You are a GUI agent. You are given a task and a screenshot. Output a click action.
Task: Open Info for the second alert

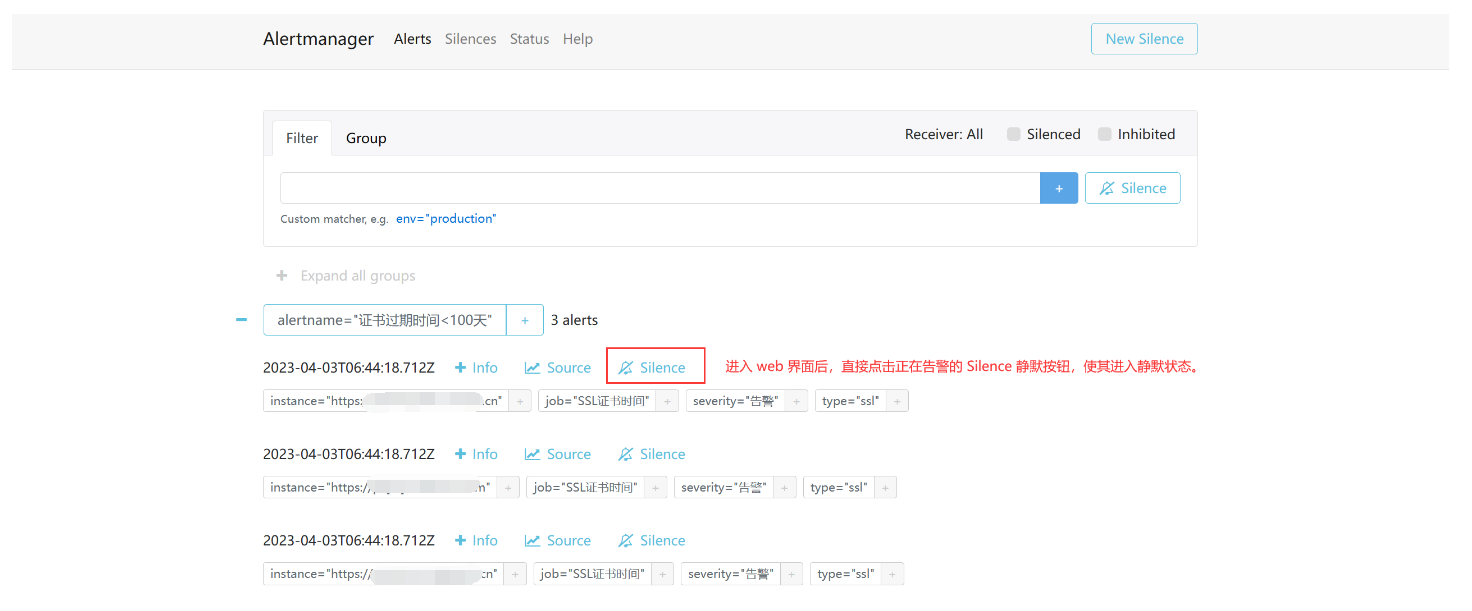476,454
